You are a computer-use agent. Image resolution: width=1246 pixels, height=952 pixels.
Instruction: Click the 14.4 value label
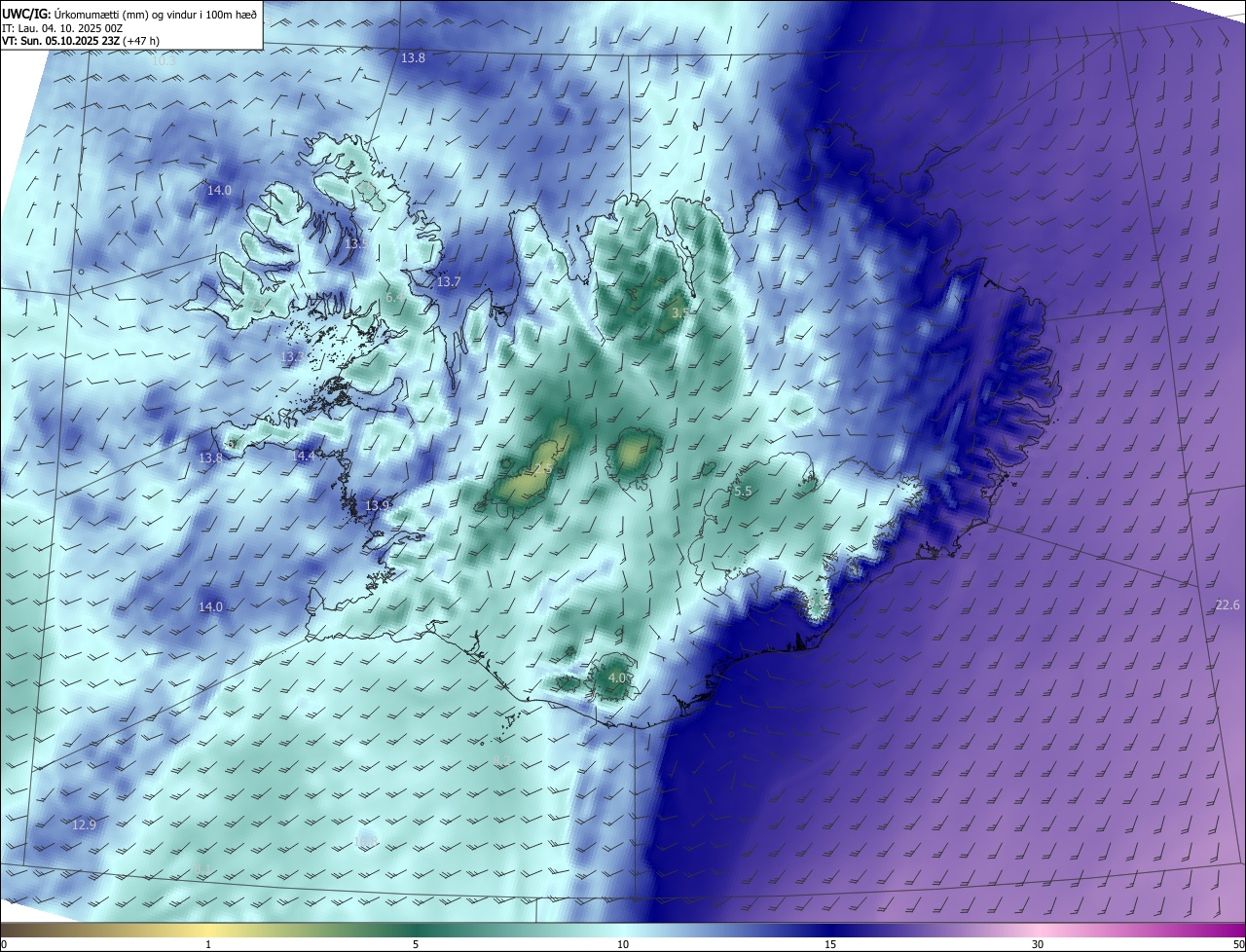click(x=304, y=456)
